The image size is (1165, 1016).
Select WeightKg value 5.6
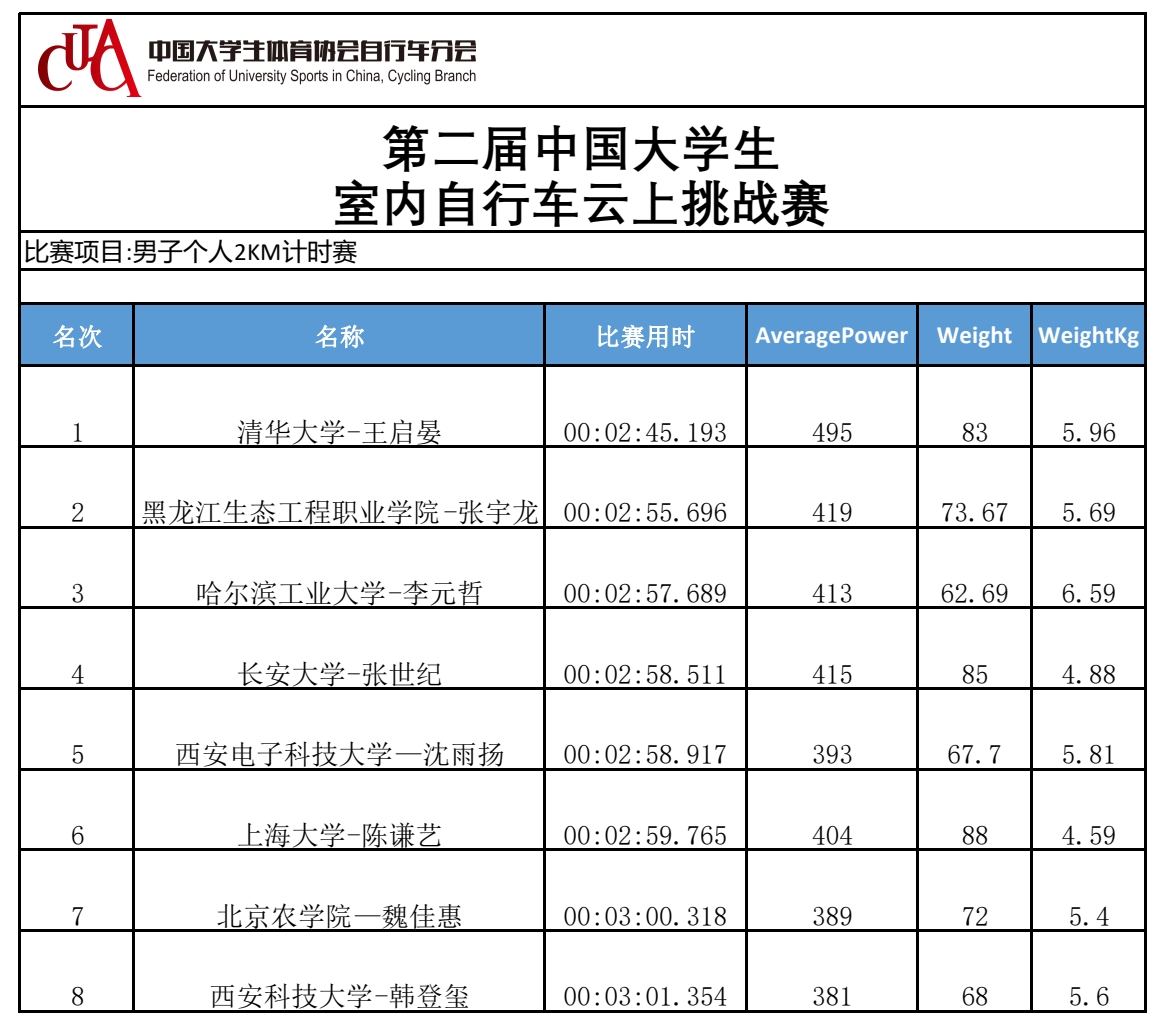(1088, 997)
